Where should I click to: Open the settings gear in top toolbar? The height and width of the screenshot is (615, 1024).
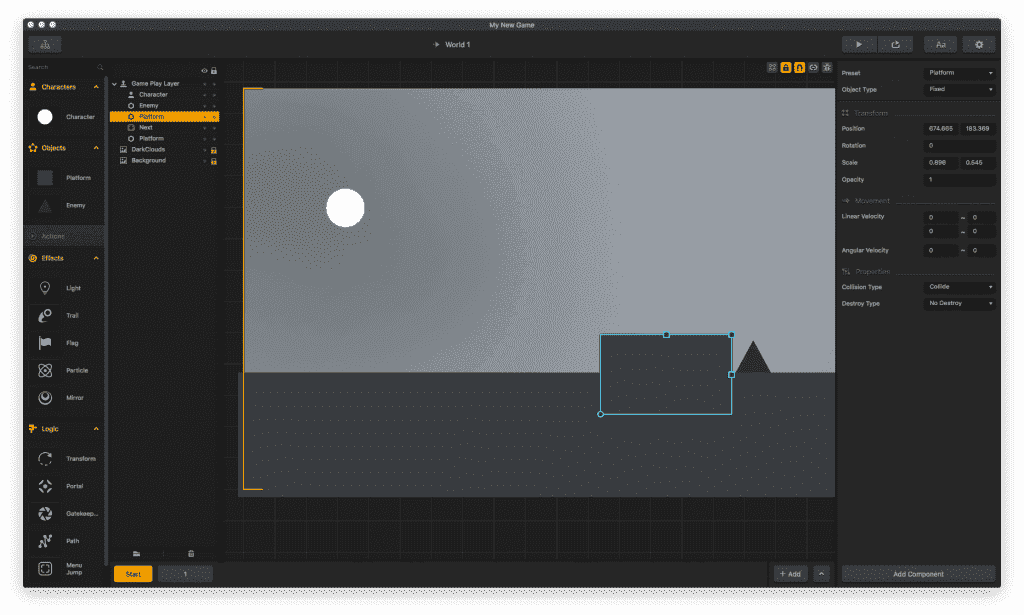pyautogui.click(x=979, y=44)
